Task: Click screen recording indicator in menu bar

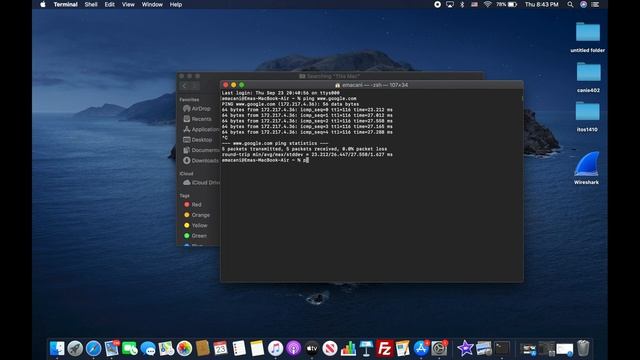Action: coord(437,4)
